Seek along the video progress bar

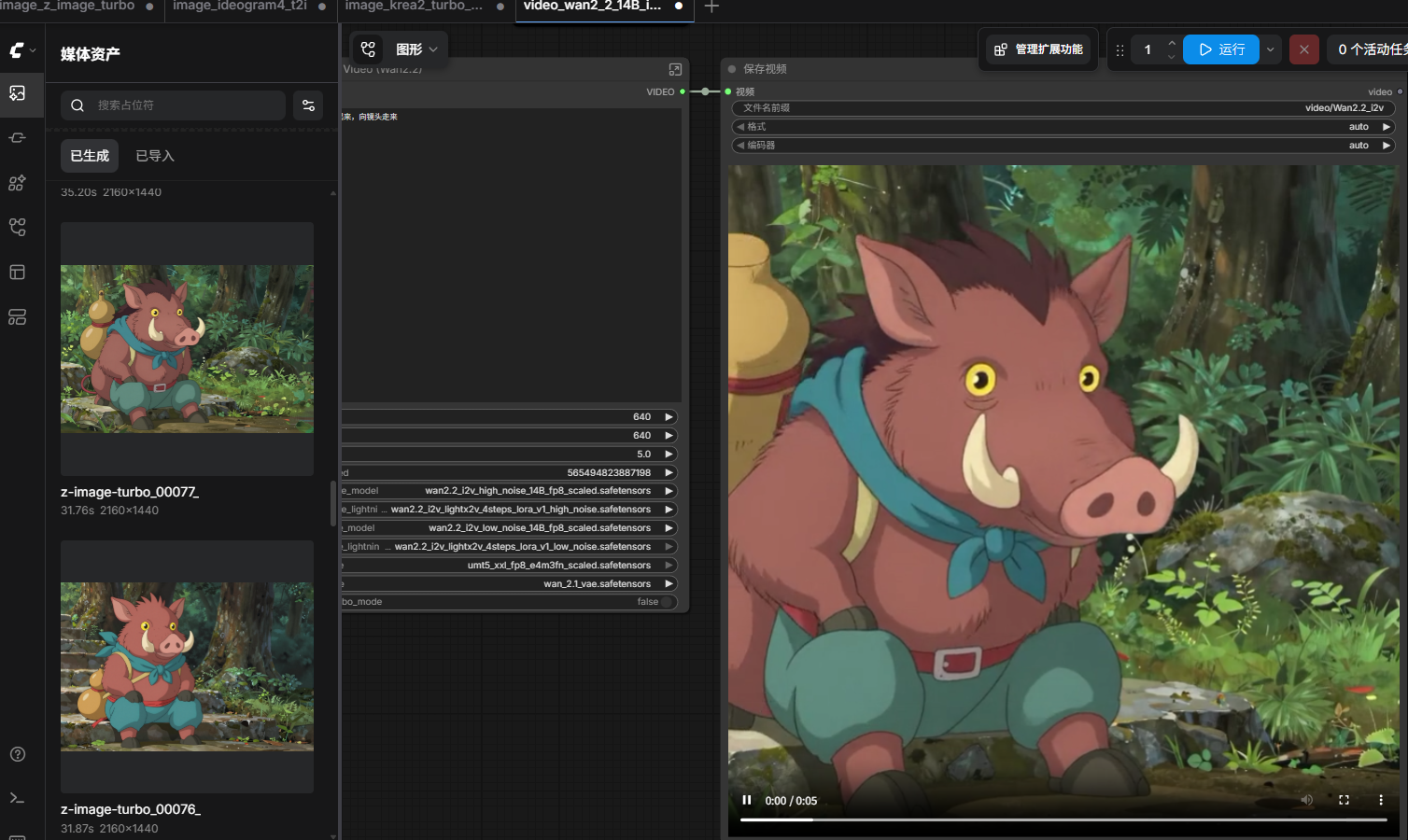coord(1063,819)
